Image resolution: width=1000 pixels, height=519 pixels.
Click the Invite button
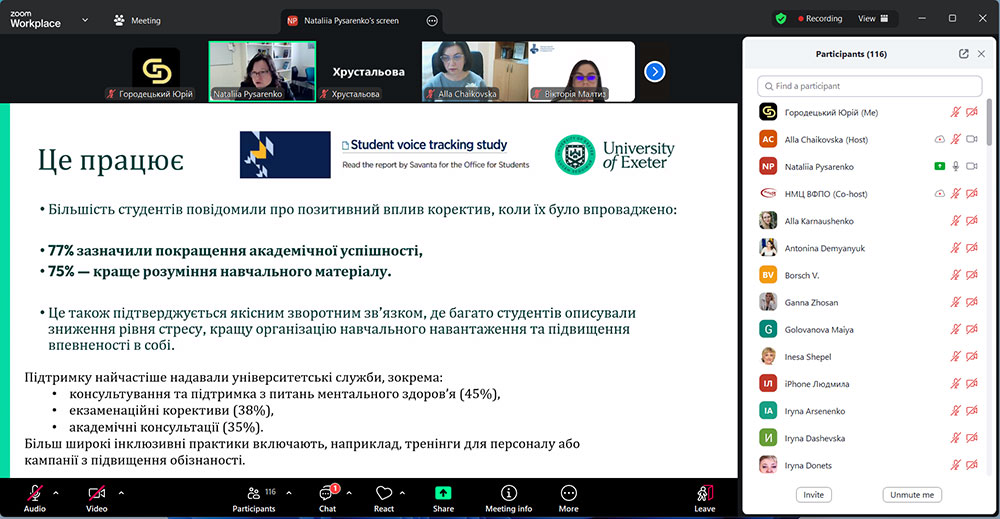(x=814, y=495)
